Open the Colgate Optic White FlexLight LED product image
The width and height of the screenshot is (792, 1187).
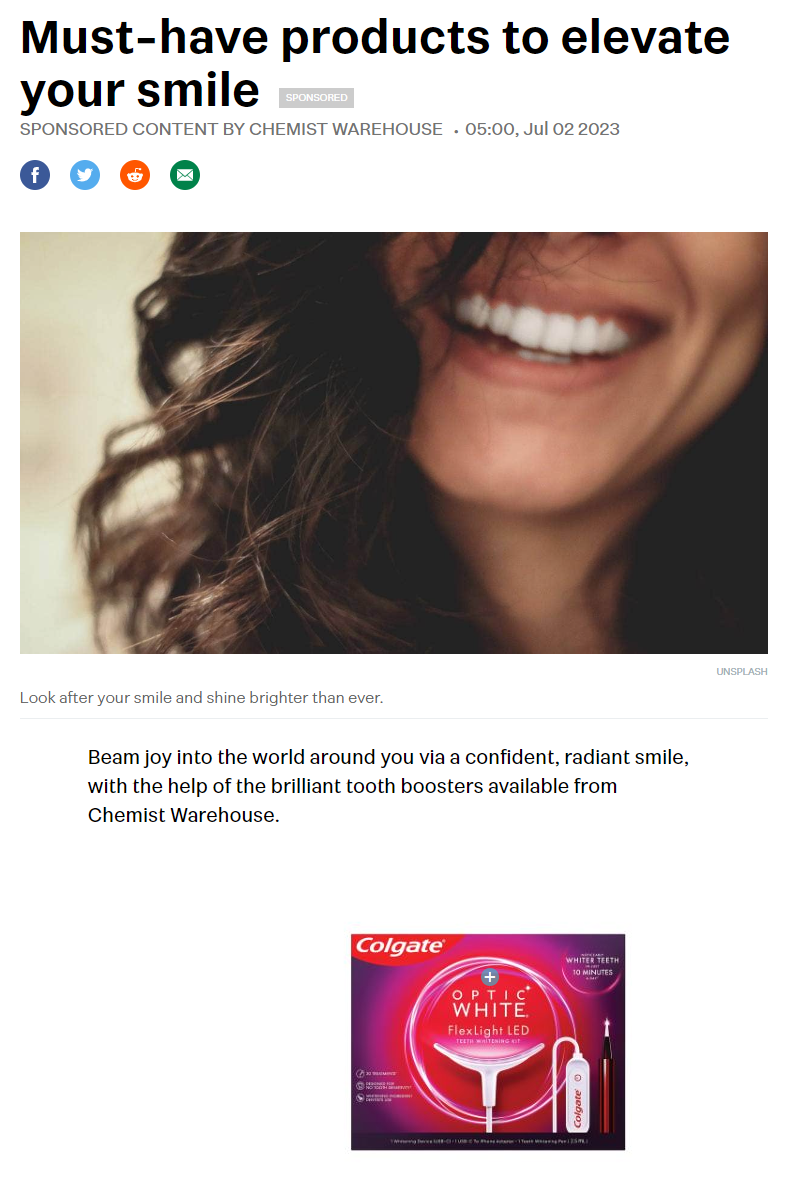coord(488,1042)
